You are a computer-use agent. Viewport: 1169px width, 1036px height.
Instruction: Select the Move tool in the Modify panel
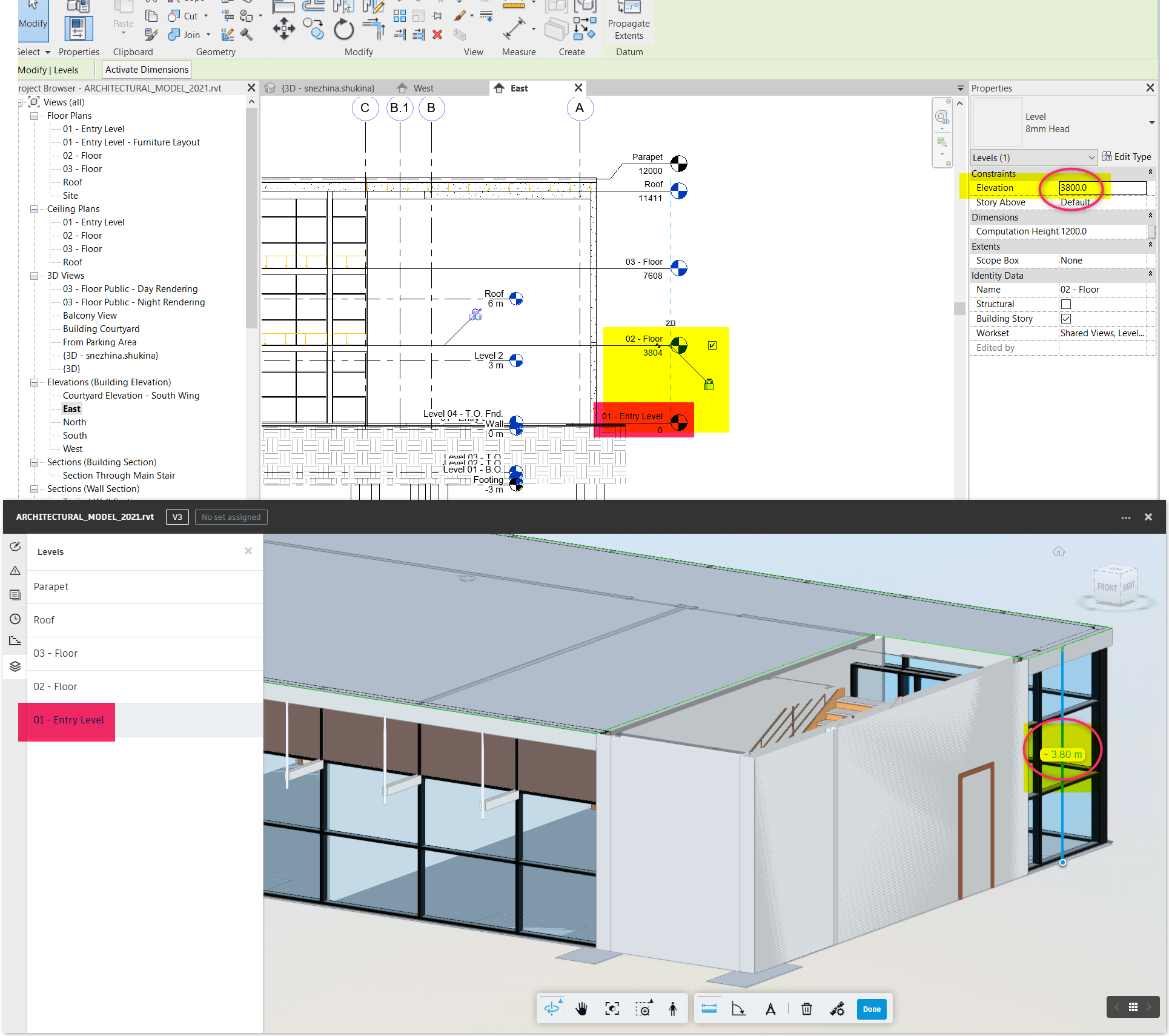click(283, 28)
